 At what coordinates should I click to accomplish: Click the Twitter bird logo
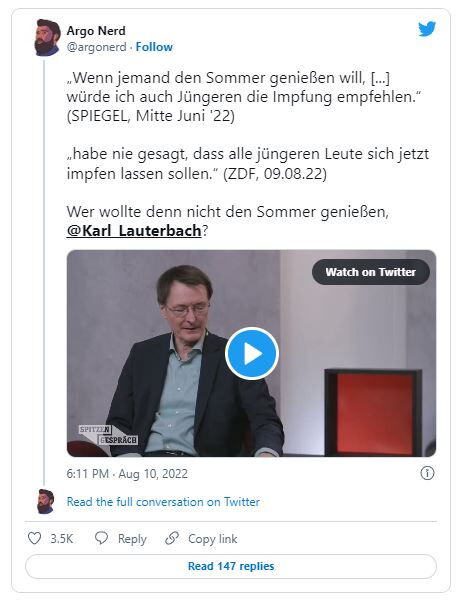click(x=427, y=29)
